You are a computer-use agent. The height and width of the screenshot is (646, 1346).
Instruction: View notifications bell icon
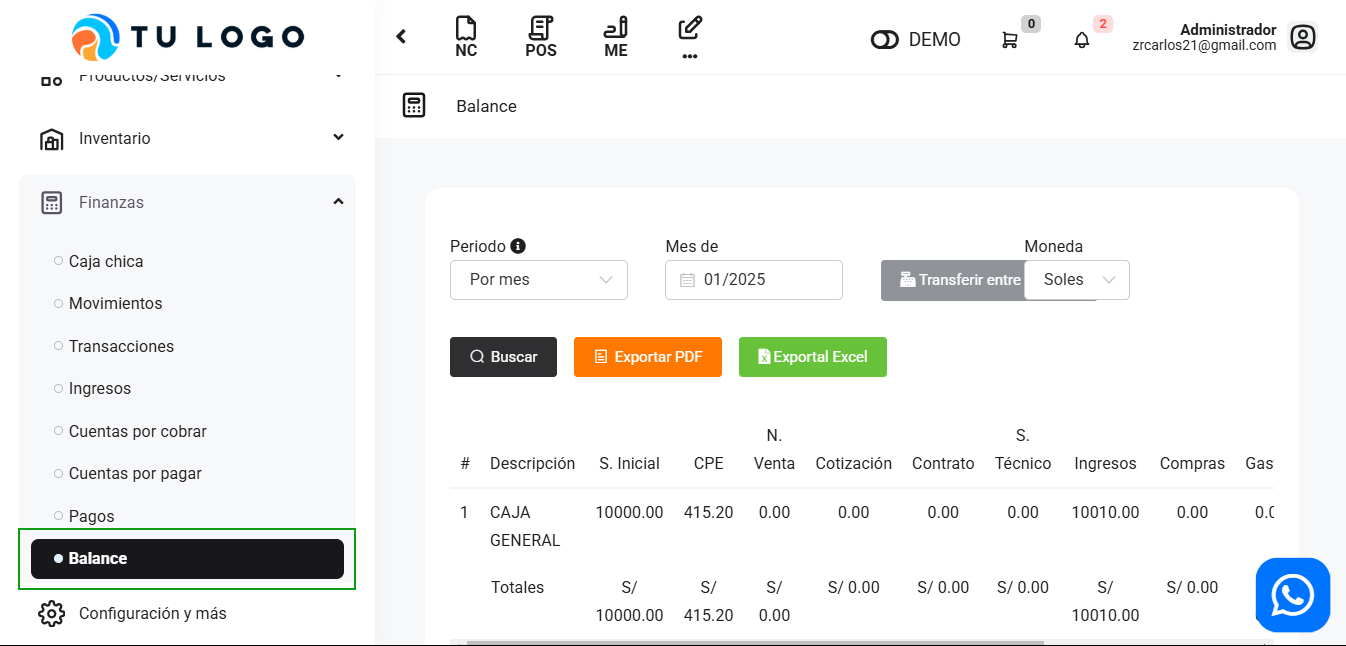pos(1082,40)
